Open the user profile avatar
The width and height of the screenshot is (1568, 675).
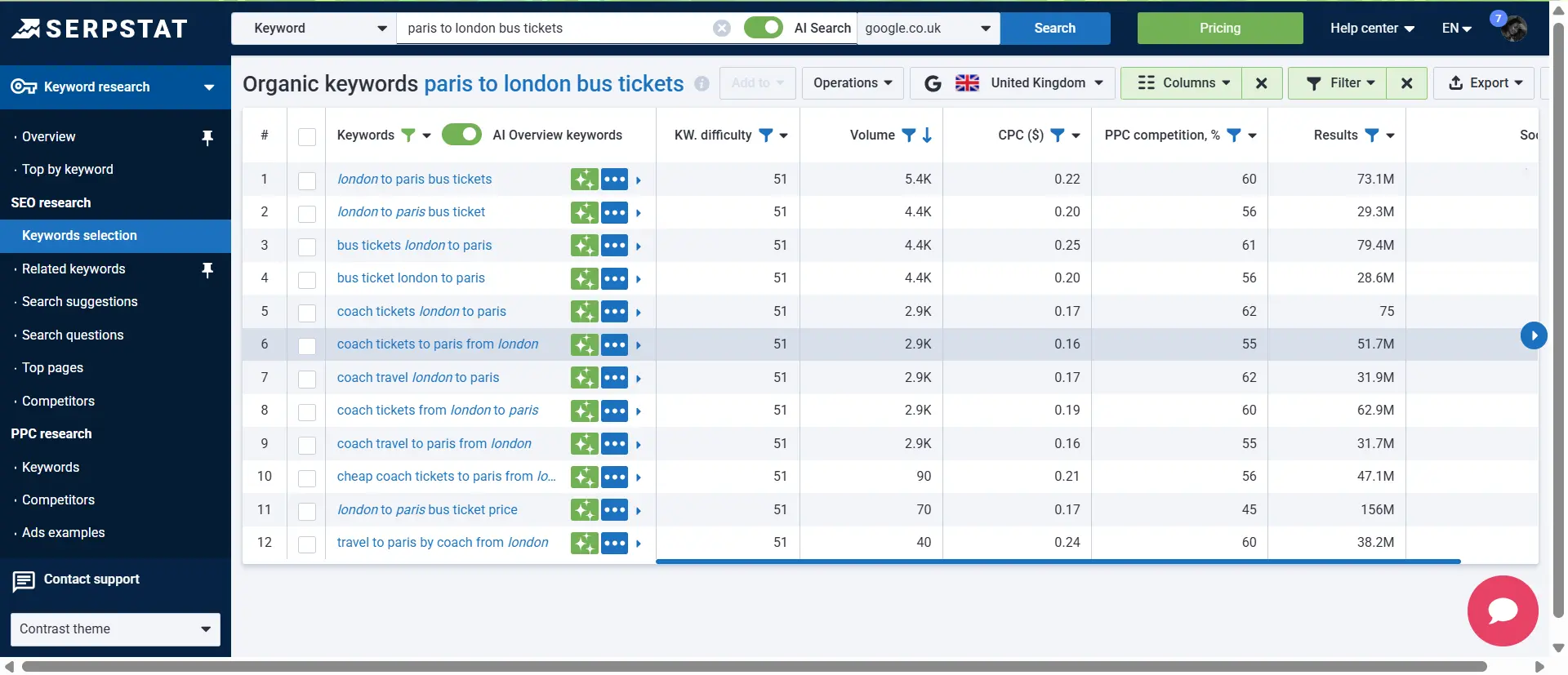[x=1514, y=29]
